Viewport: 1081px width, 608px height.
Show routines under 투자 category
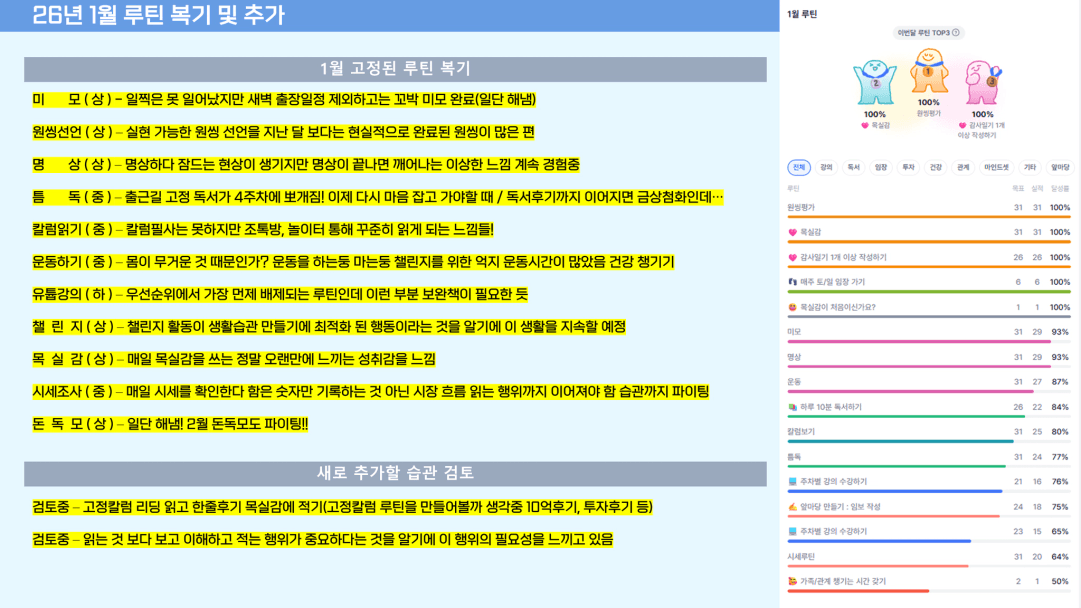(908, 168)
